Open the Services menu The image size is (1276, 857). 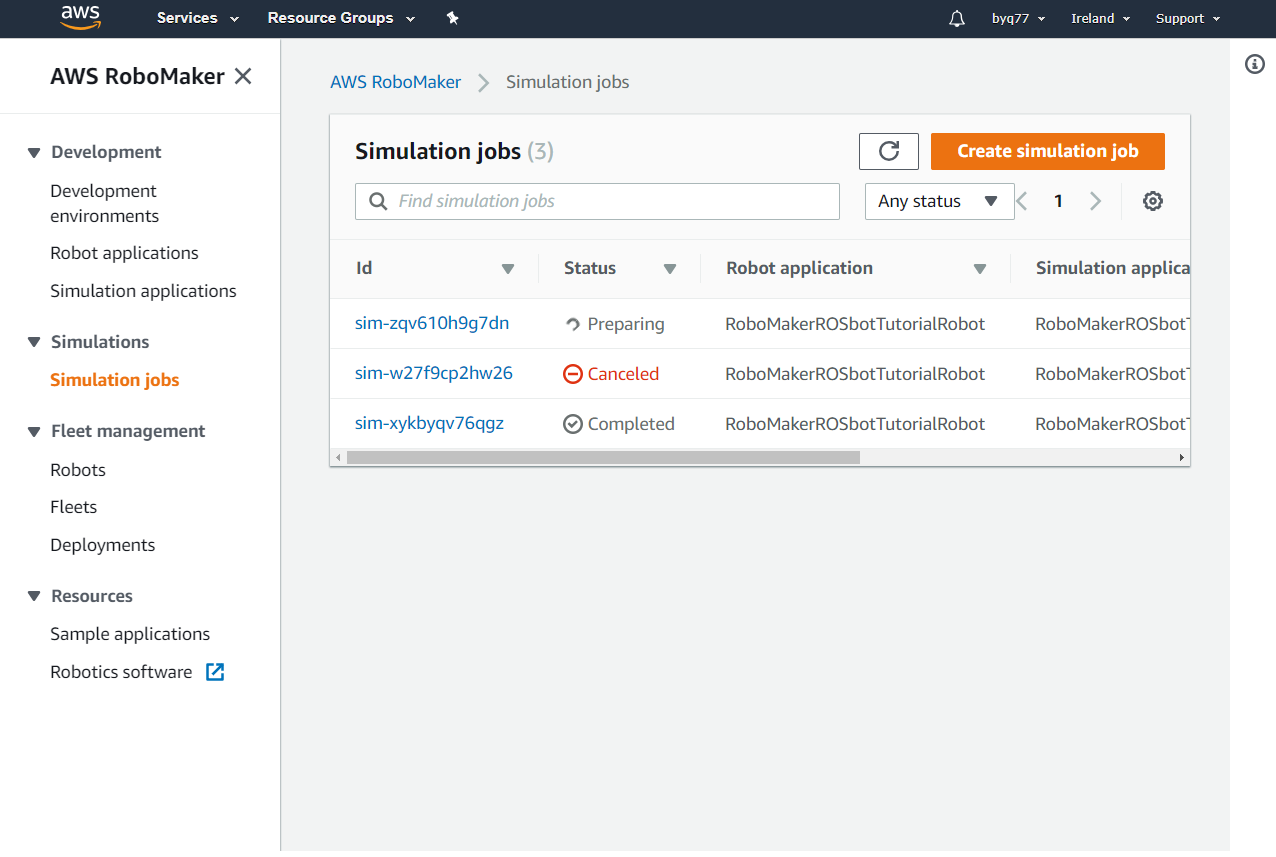[x=198, y=18]
